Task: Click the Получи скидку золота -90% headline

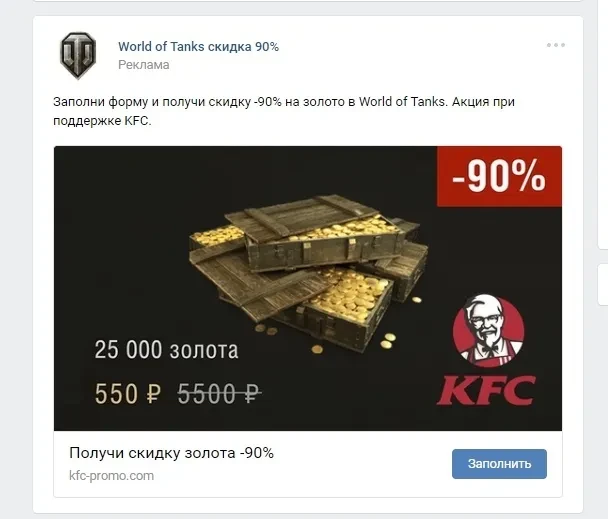Action: coord(171,453)
